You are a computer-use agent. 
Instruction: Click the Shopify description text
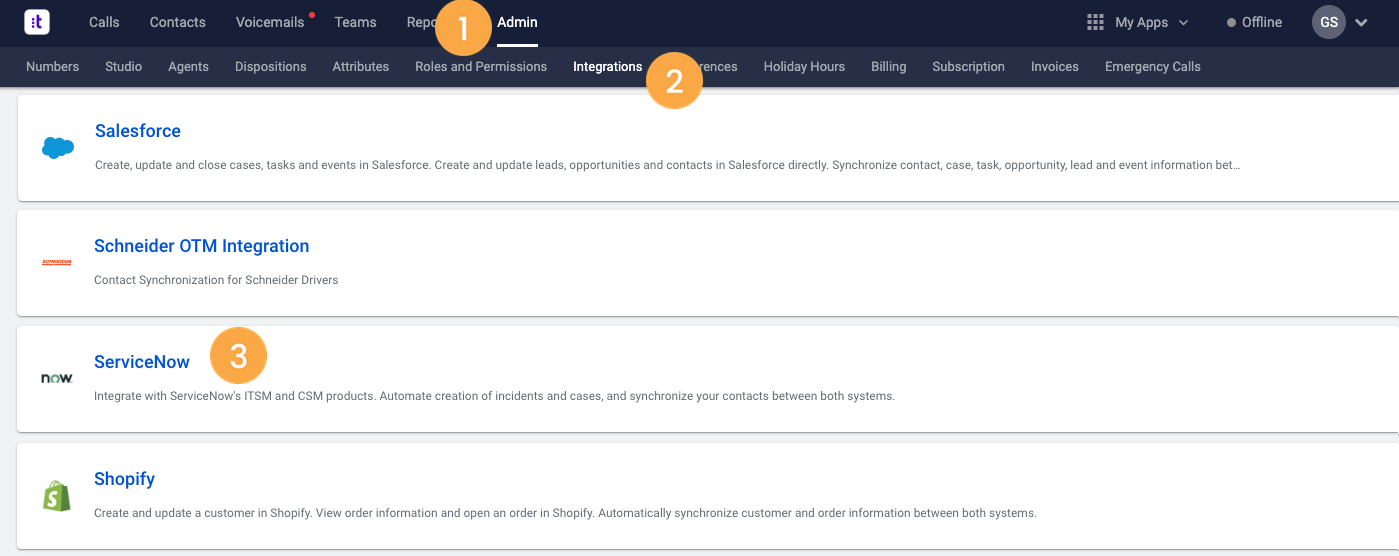(565, 513)
